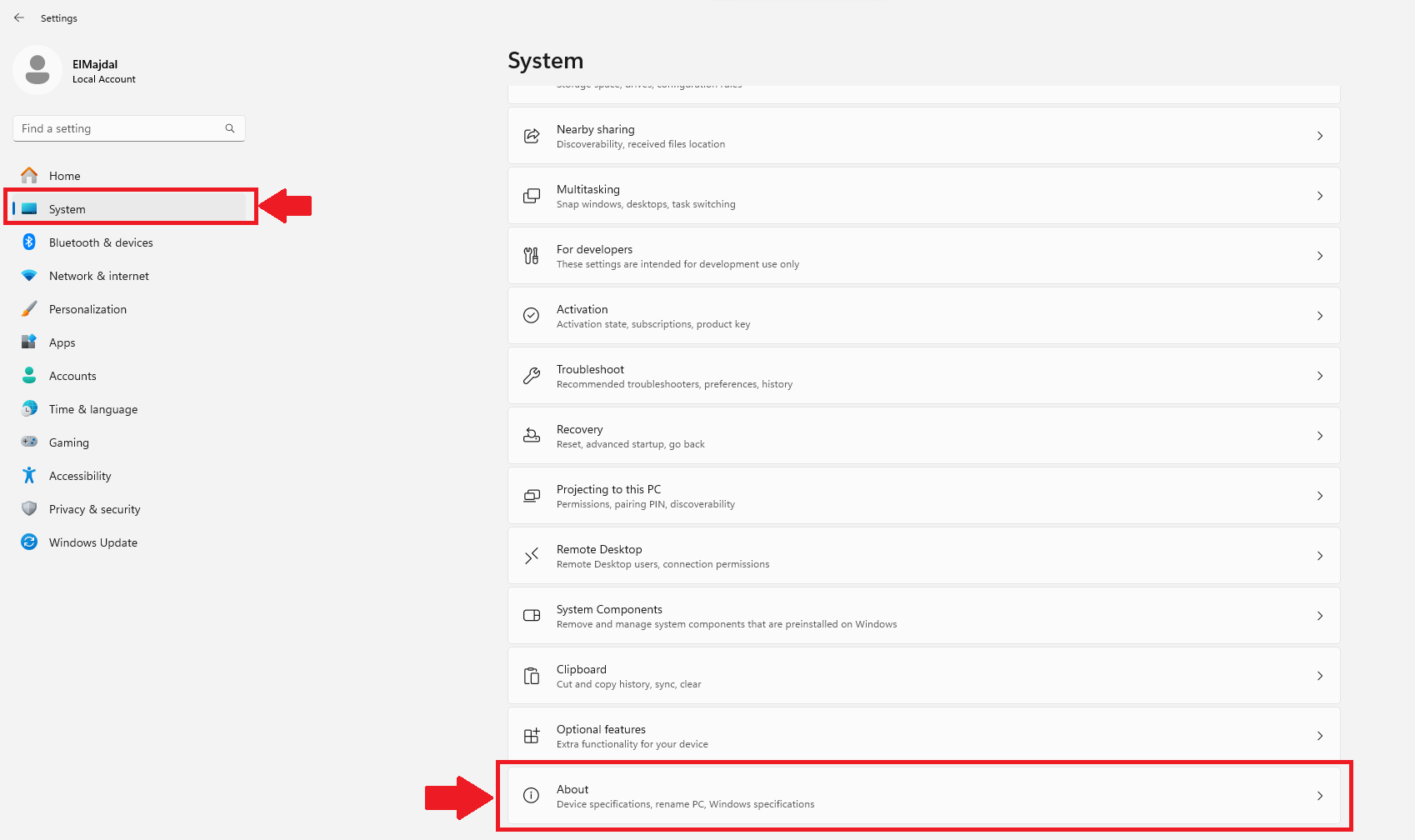
Task: Switch to the Apps section
Action: (x=62, y=342)
